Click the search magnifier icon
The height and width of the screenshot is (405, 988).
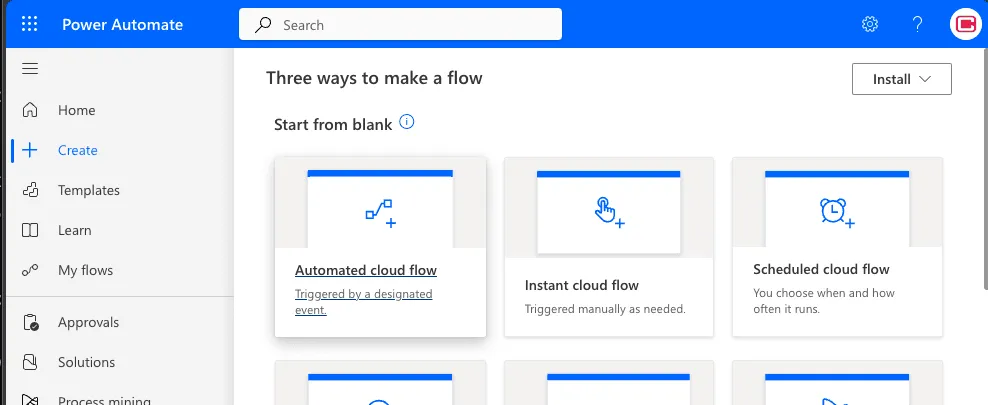click(263, 25)
